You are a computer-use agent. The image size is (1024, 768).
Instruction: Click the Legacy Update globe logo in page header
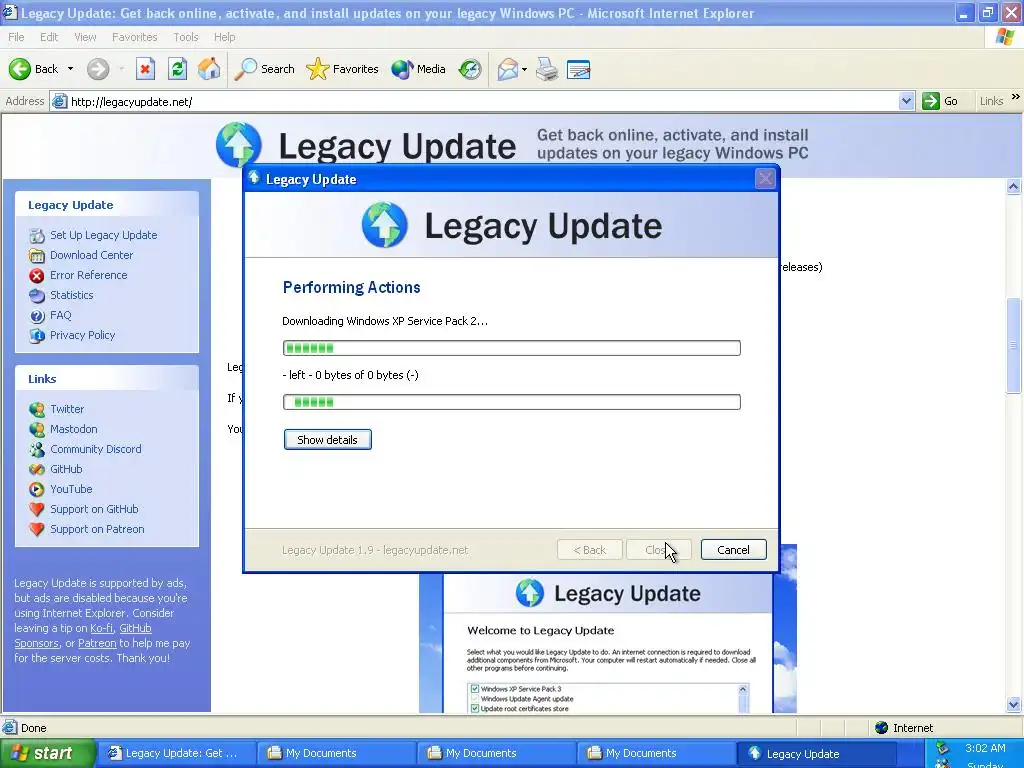238,144
